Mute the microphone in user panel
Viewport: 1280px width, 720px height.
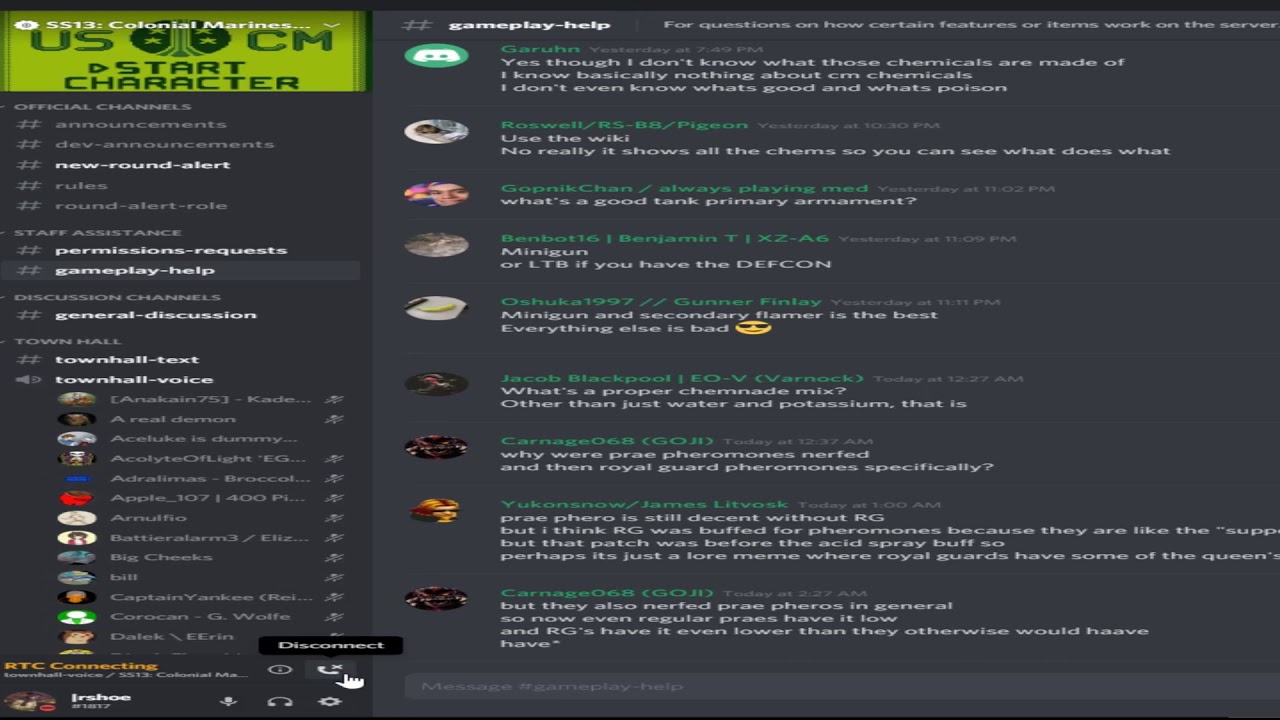[228, 701]
